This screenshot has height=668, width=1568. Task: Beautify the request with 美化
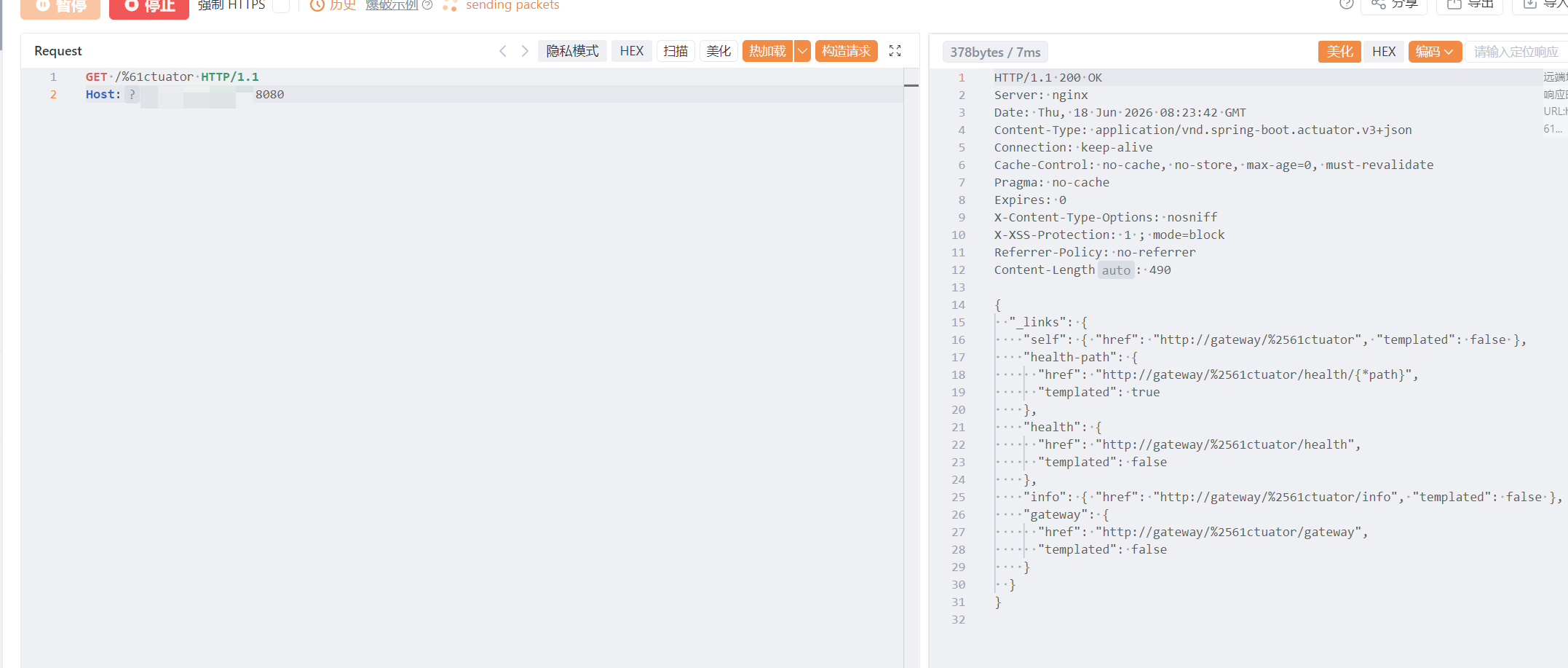point(718,51)
